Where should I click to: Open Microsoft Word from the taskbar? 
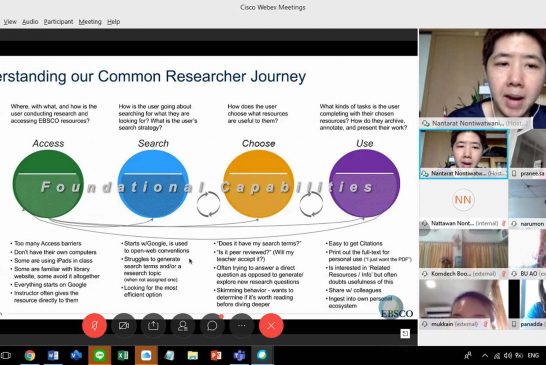pyautogui.click(x=53, y=355)
